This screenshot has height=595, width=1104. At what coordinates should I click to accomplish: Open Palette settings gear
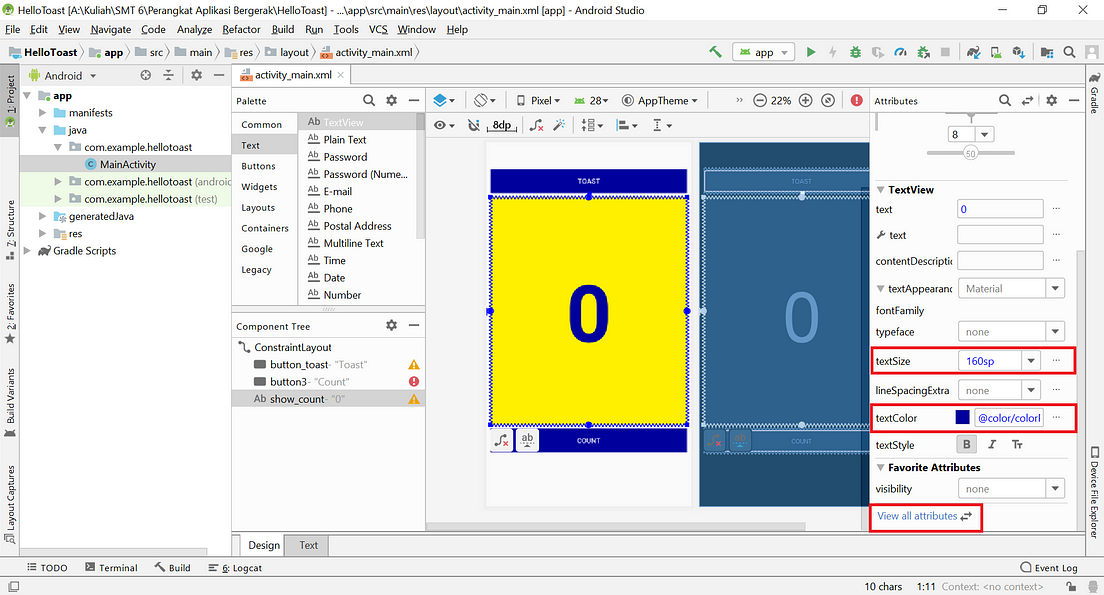click(391, 101)
